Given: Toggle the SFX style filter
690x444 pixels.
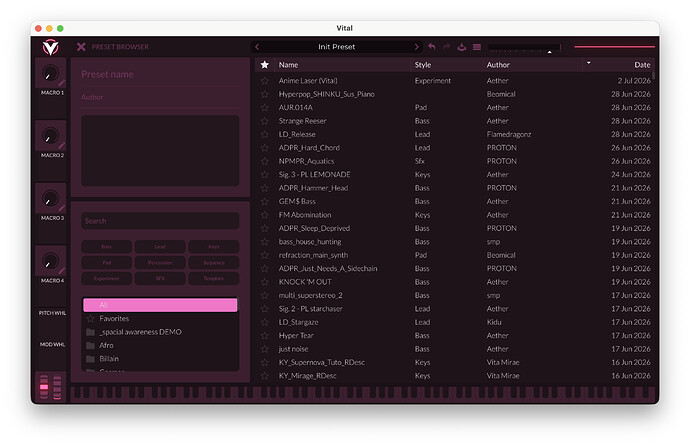Looking at the screenshot, I should 160,279.
